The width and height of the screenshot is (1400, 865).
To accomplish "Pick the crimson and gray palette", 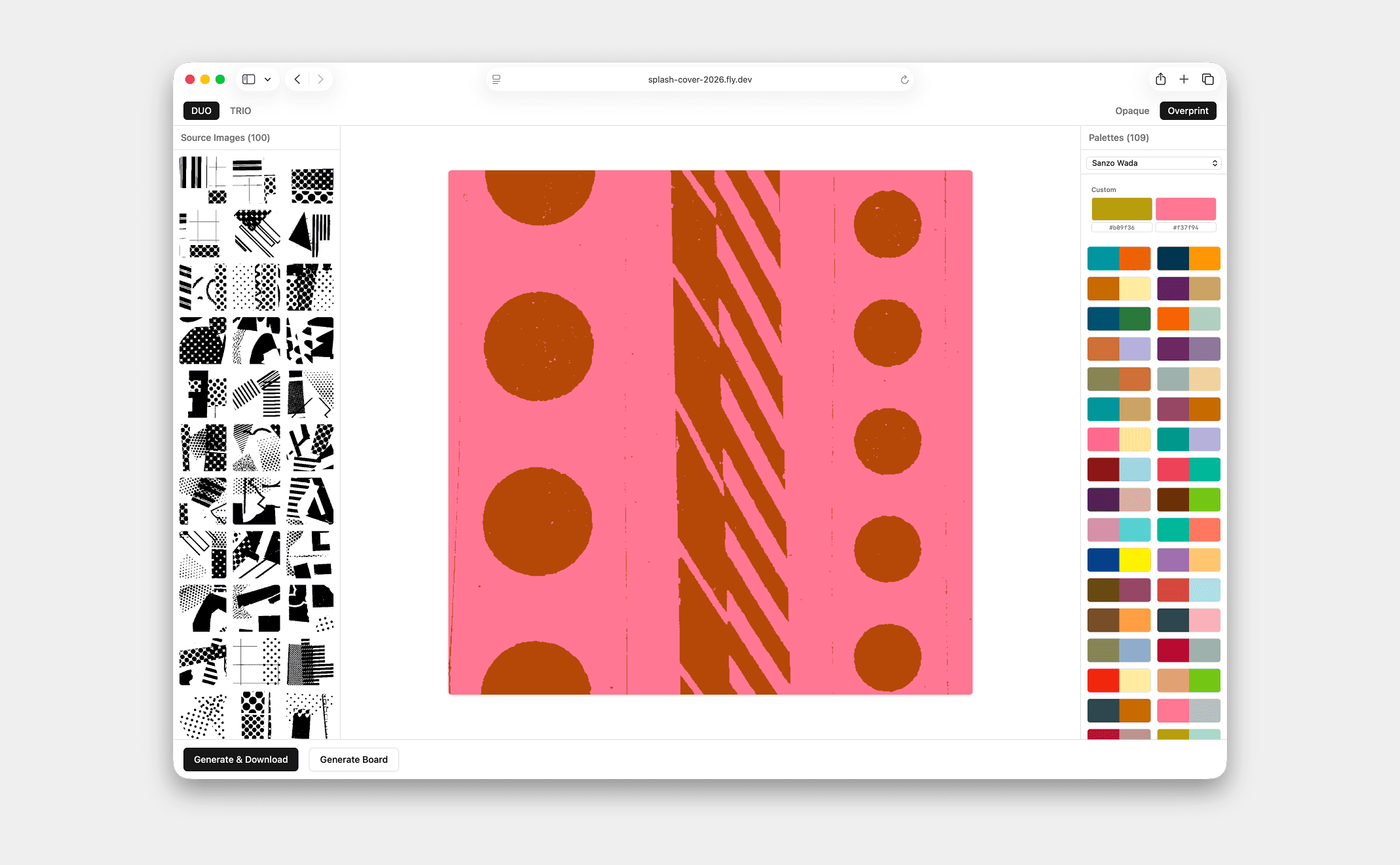I will (1188, 651).
